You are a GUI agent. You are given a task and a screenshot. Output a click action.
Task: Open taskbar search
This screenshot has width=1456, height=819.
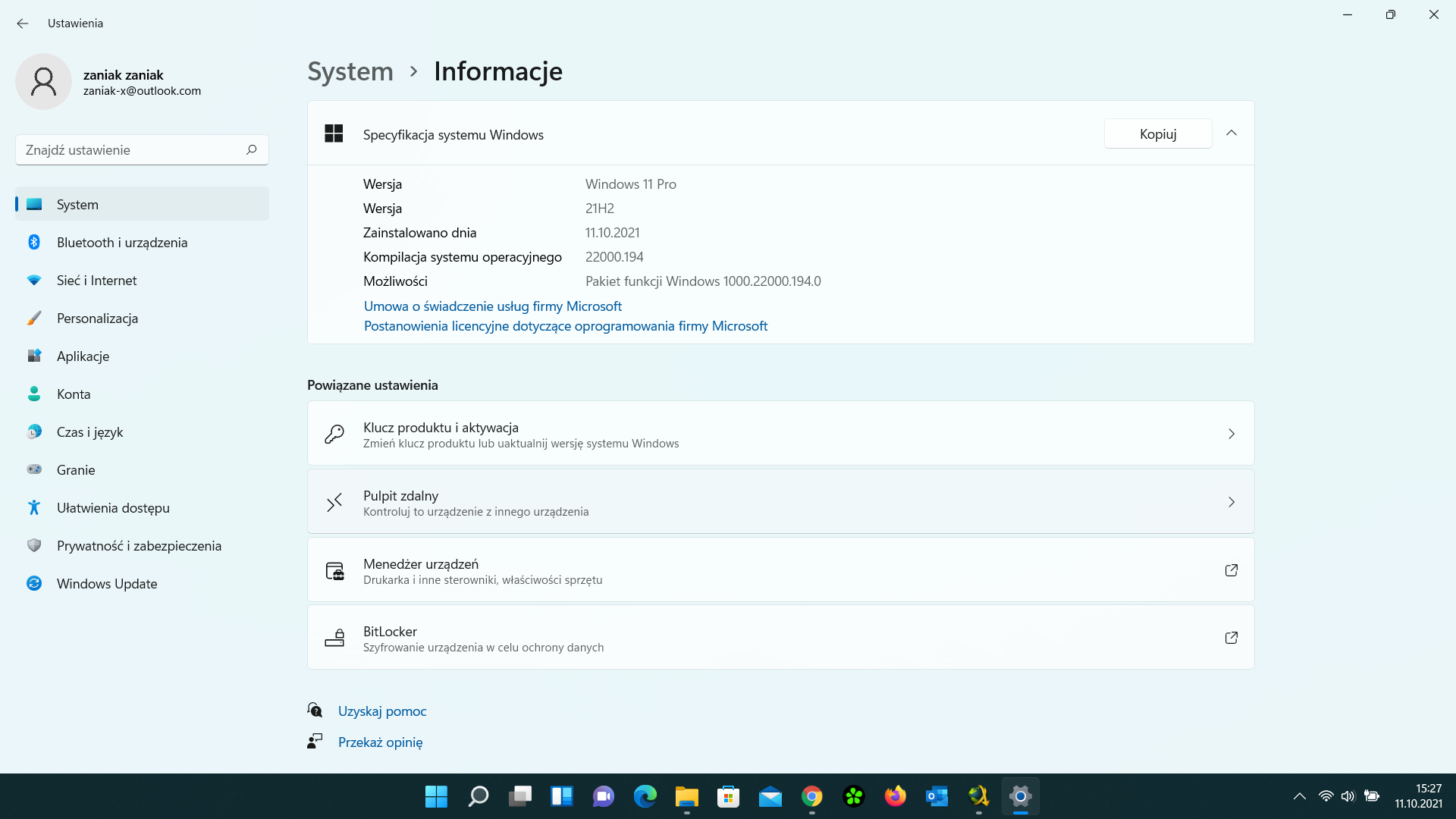[478, 796]
